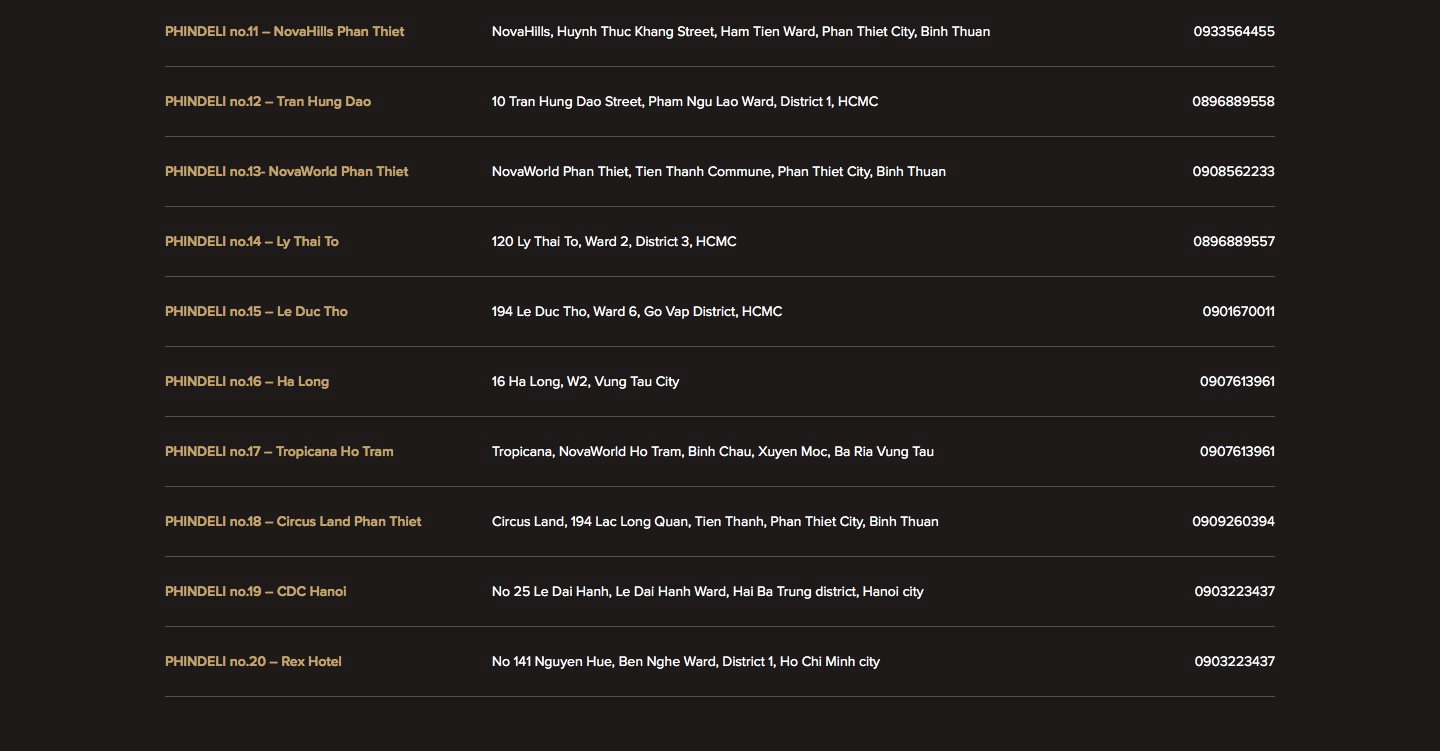This screenshot has height=751, width=1440.
Task: Click PHINDELI no.20 – Rex Hotel
Action: point(253,661)
